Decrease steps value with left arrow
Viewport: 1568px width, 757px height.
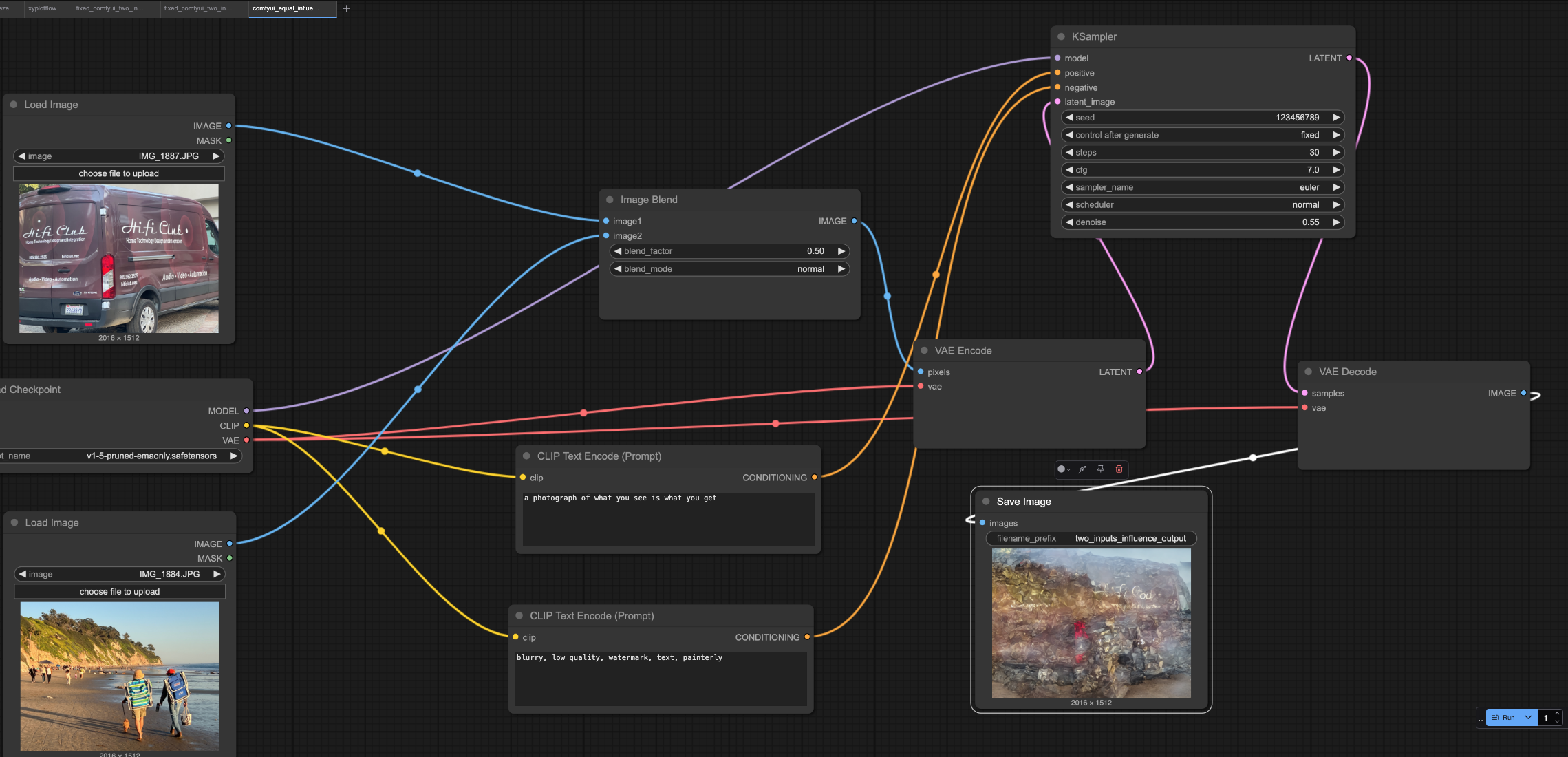point(1069,153)
